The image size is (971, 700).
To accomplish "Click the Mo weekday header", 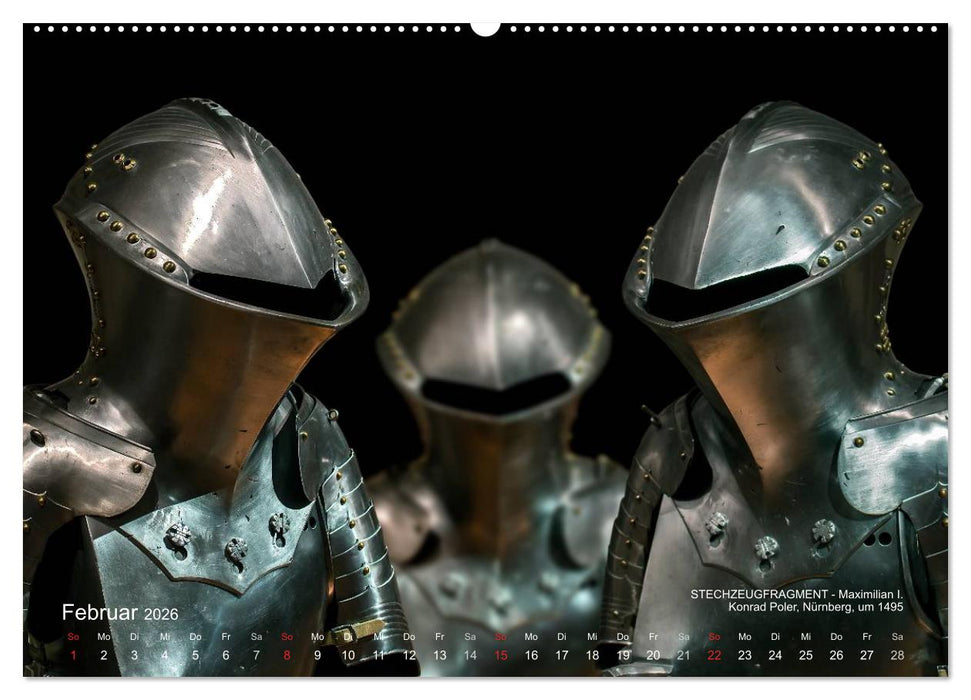I will click(x=104, y=634).
